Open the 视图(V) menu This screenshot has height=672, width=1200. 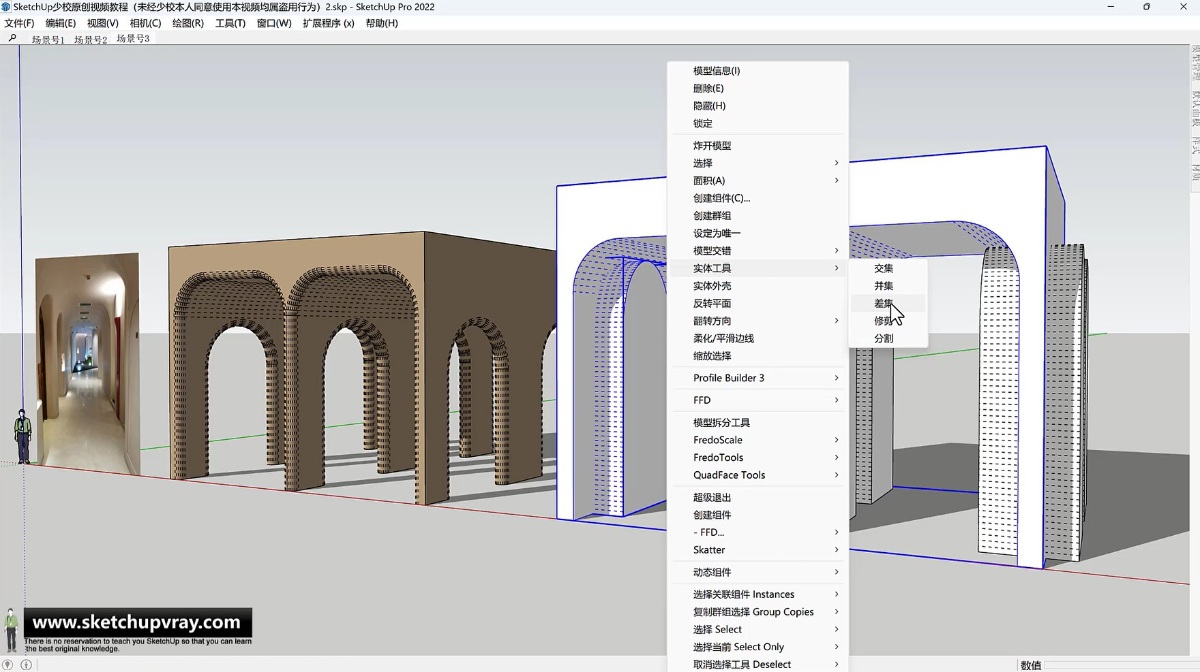pos(102,23)
